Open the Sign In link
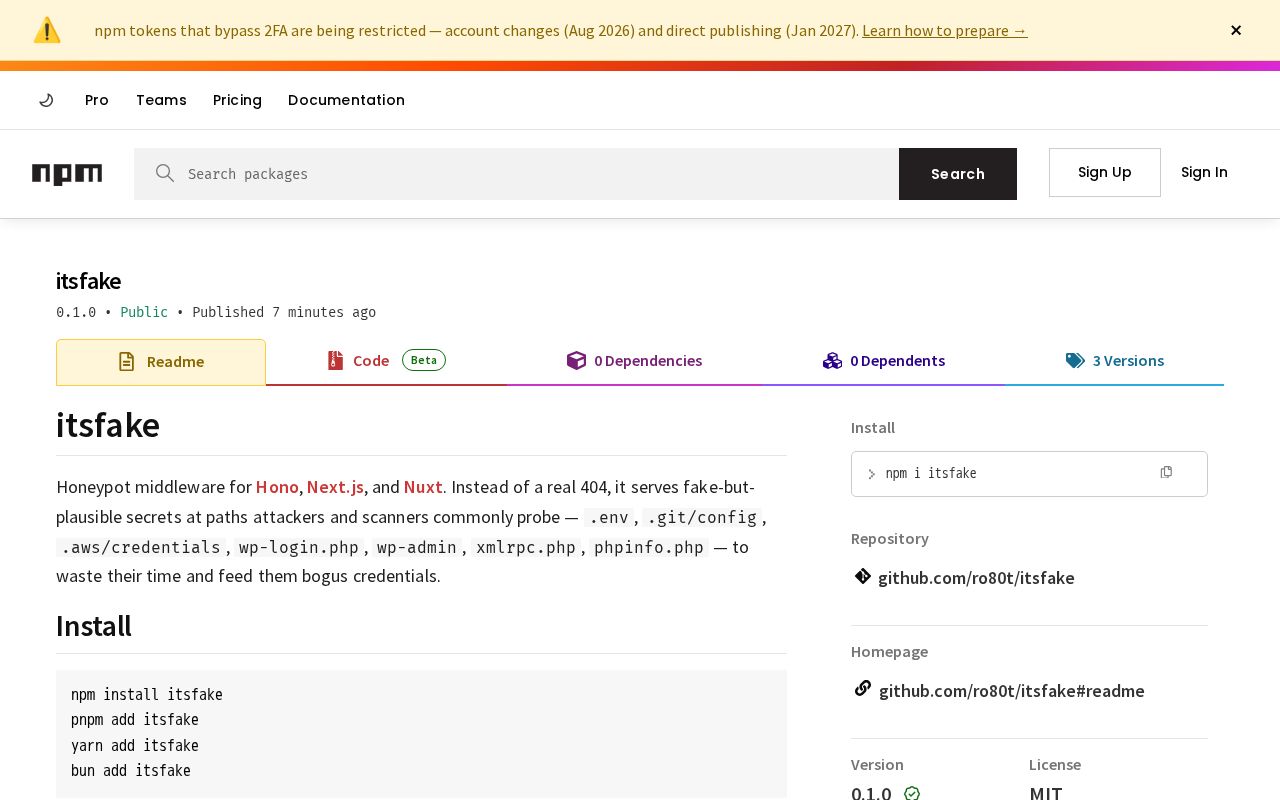 1204,172
